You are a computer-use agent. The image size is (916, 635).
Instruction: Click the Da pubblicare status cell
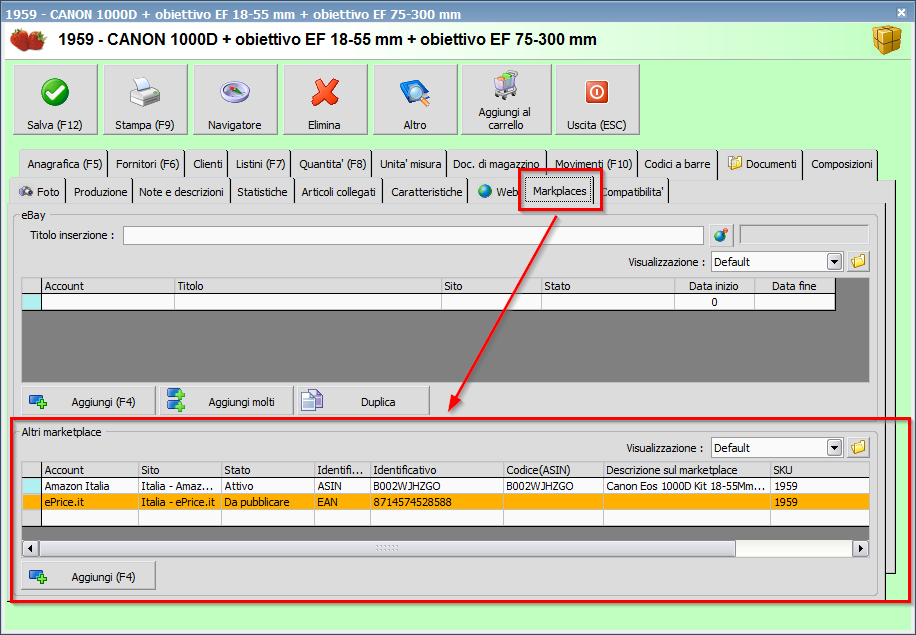pos(268,502)
